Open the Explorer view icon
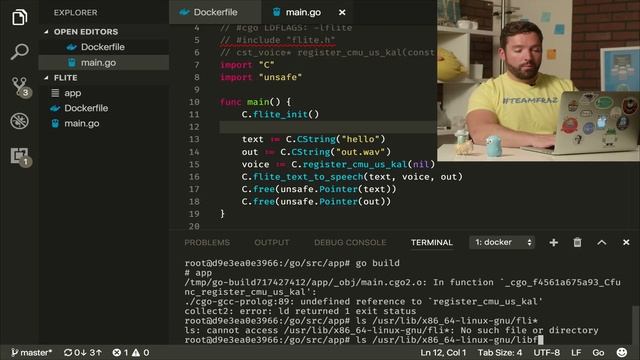Screen dimensions: 640x360 click(x=19, y=17)
